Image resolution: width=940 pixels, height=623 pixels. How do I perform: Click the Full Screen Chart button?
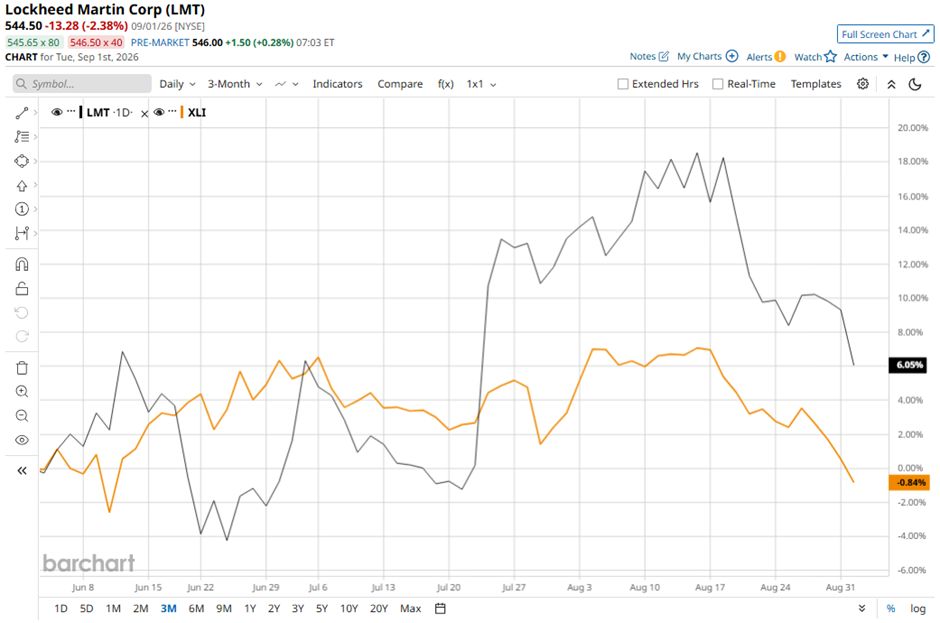(x=885, y=34)
